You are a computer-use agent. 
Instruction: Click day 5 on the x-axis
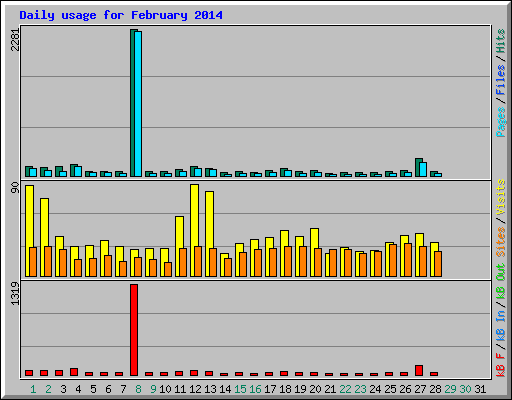click(x=93, y=389)
